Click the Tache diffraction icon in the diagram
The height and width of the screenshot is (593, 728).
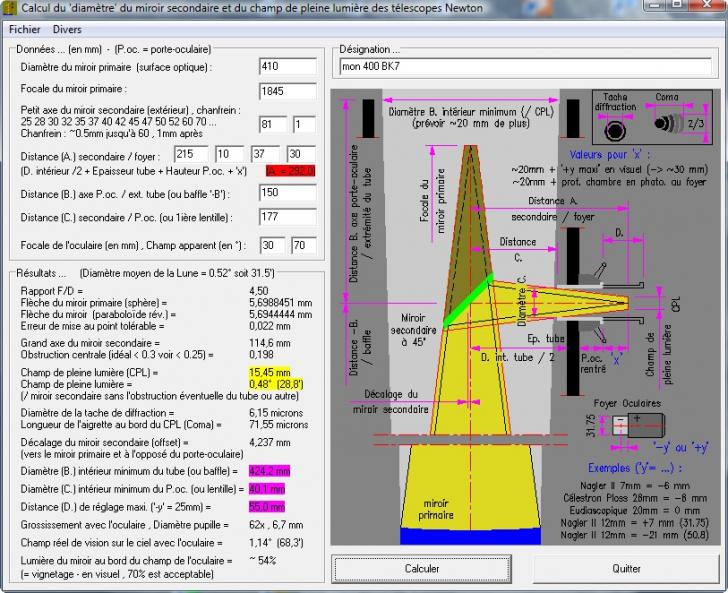pos(615,130)
